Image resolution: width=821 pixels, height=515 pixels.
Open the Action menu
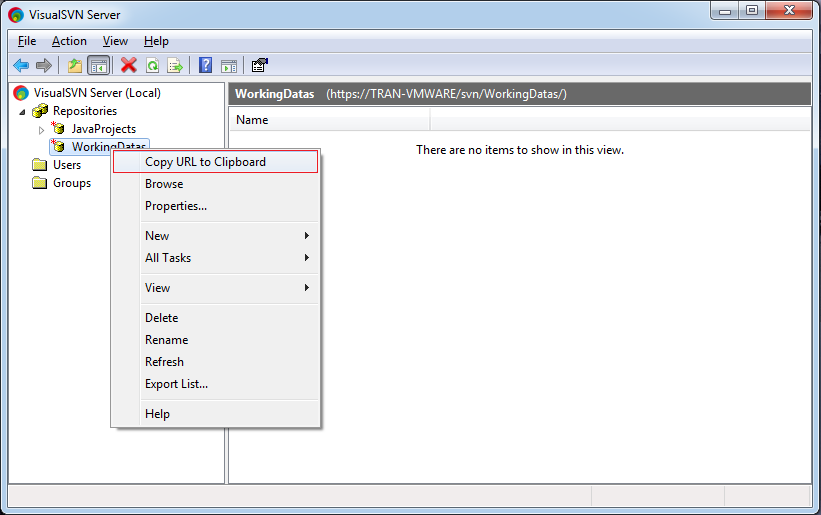[69, 41]
